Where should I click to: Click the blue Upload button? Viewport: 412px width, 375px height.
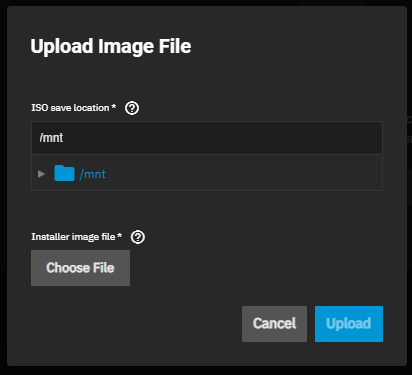[x=349, y=324]
